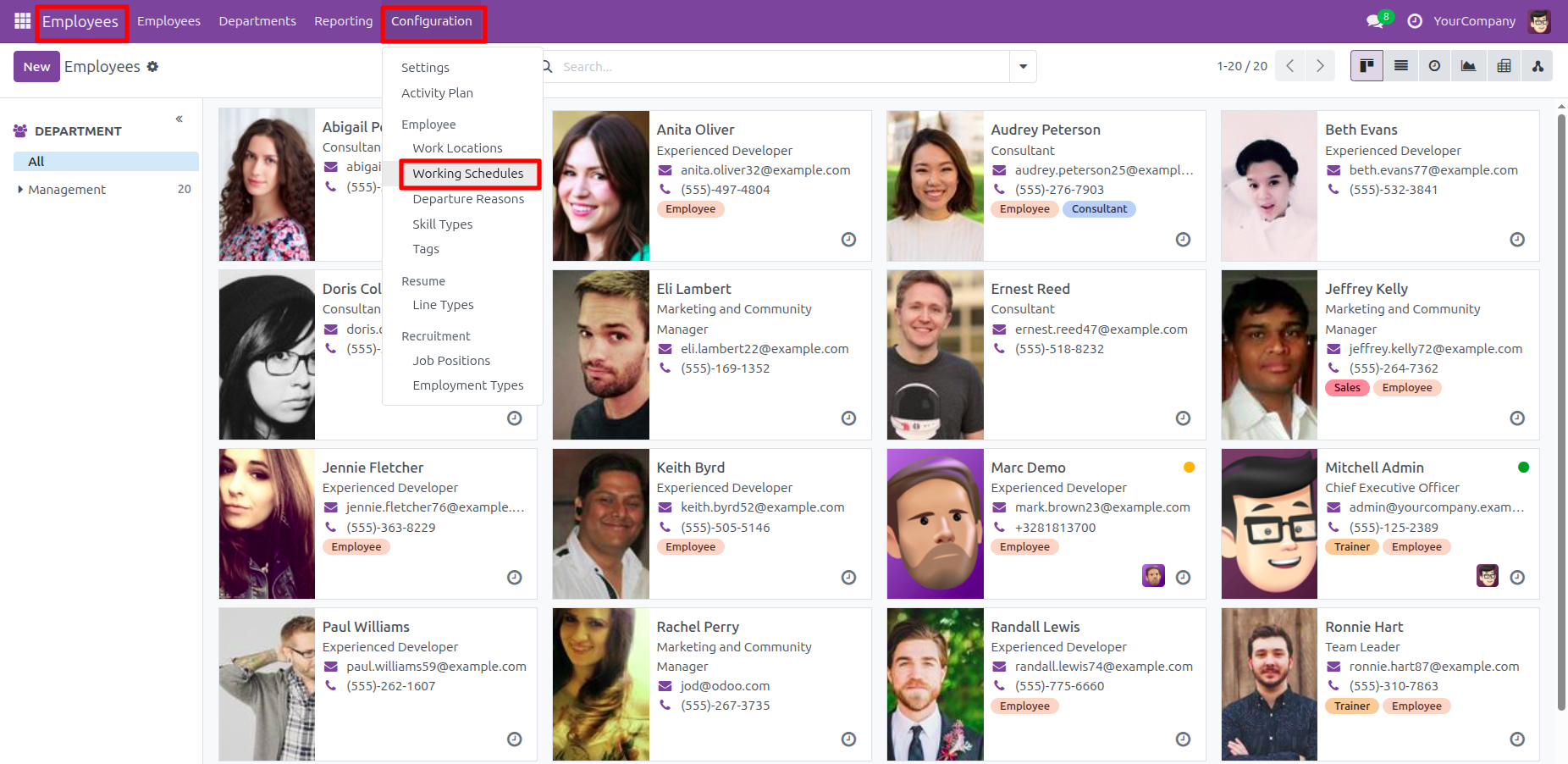Select Departure Reasons menu entry

(x=468, y=199)
